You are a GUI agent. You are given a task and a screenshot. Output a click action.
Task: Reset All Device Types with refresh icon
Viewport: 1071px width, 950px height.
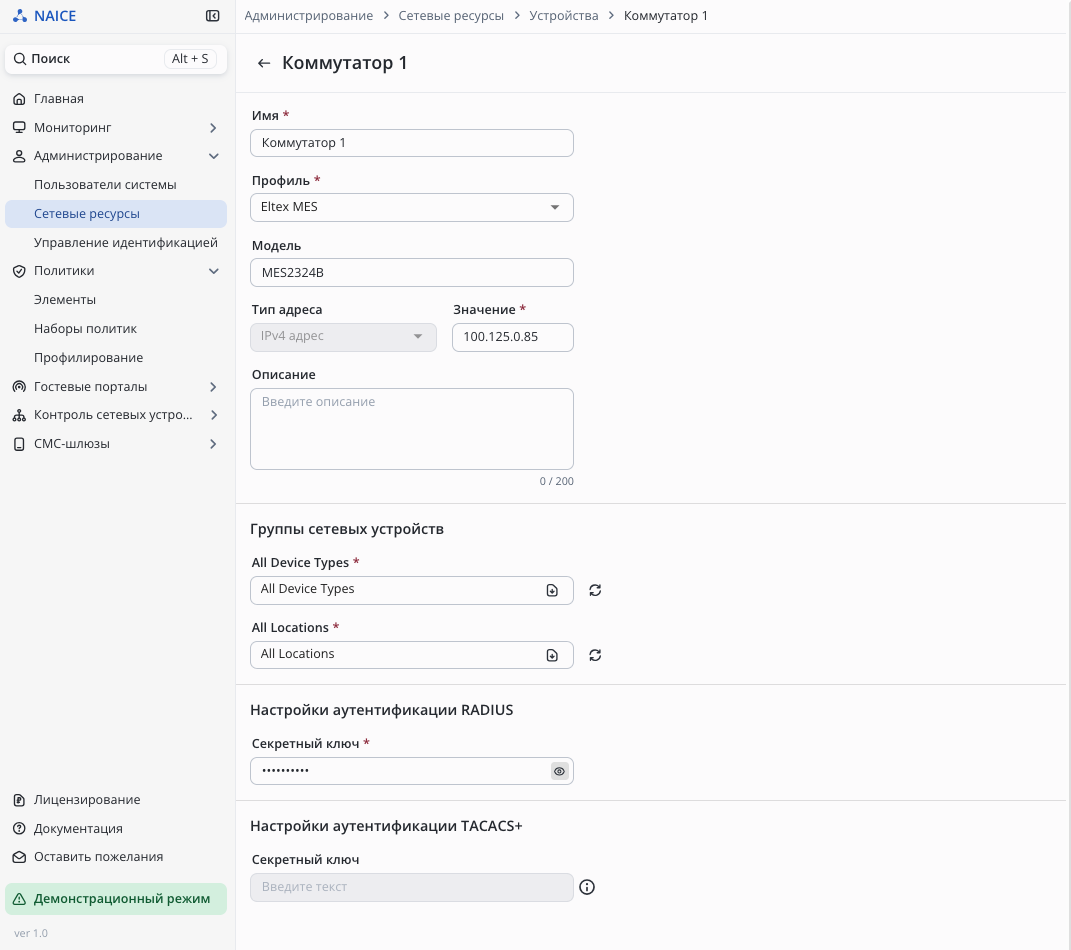click(595, 591)
